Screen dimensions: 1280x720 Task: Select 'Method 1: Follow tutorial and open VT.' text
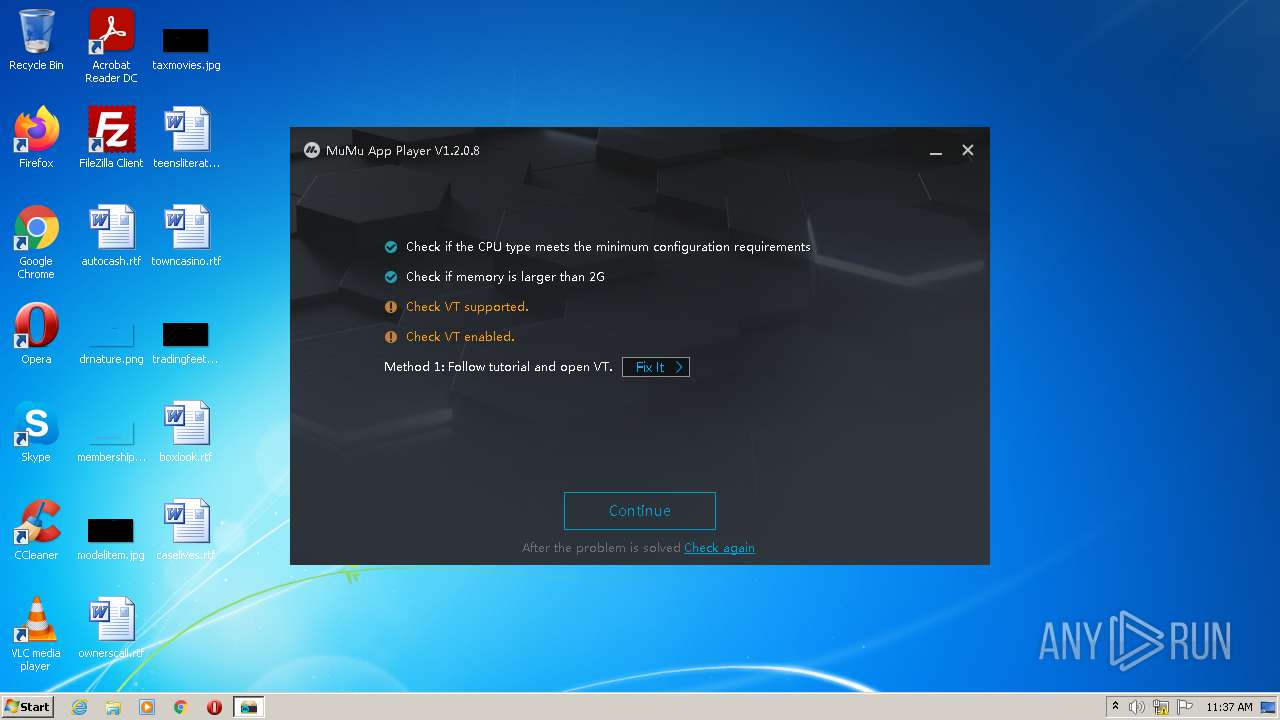tap(498, 367)
